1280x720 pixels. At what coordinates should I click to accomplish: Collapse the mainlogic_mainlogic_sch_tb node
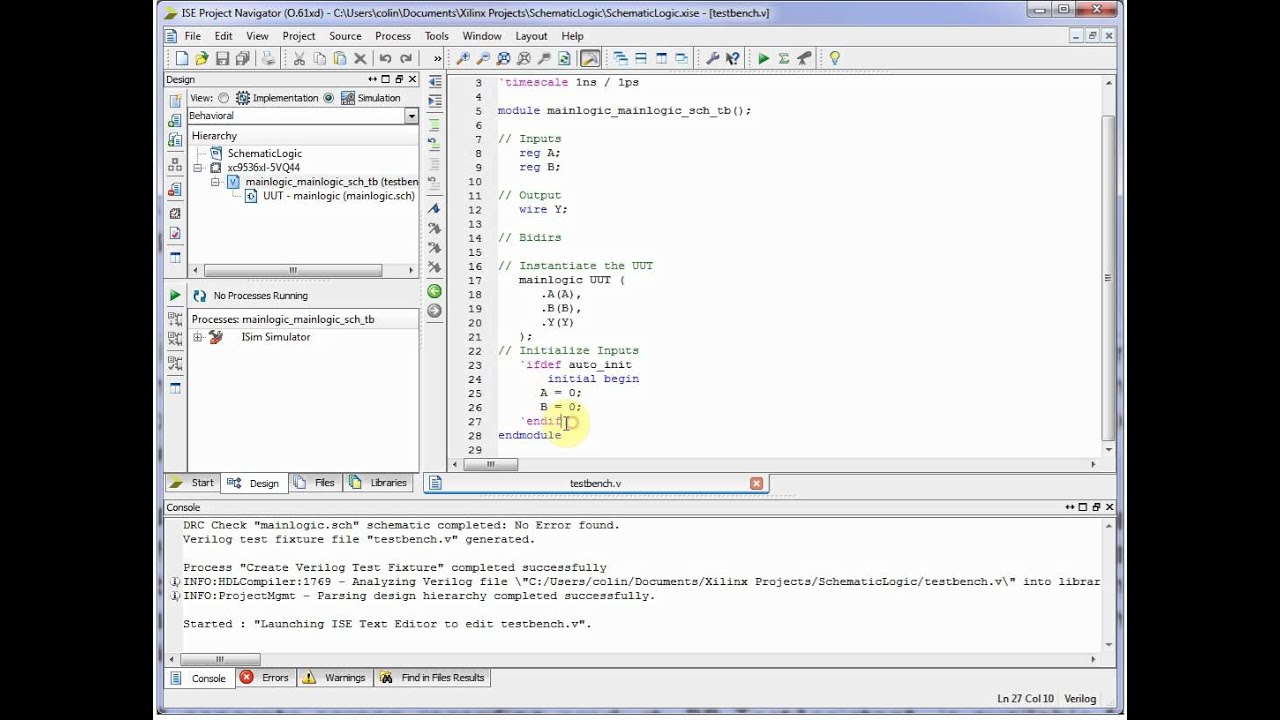coord(216,182)
